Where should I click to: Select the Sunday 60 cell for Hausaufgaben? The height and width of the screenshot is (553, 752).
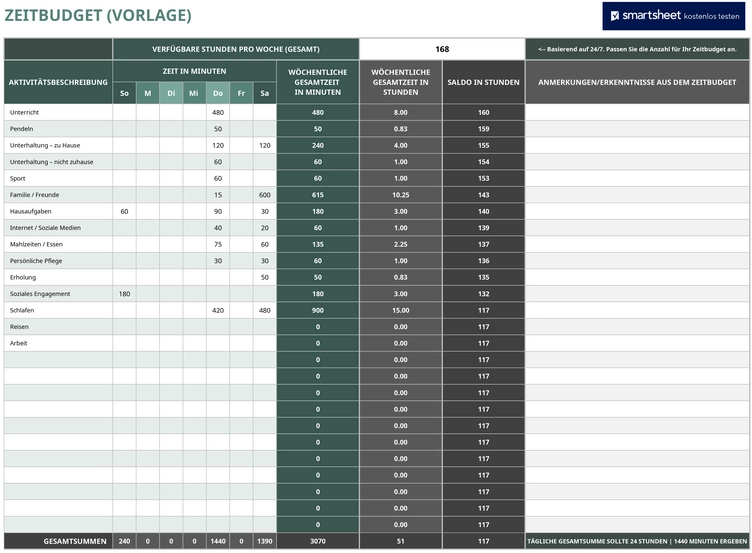[x=124, y=211]
